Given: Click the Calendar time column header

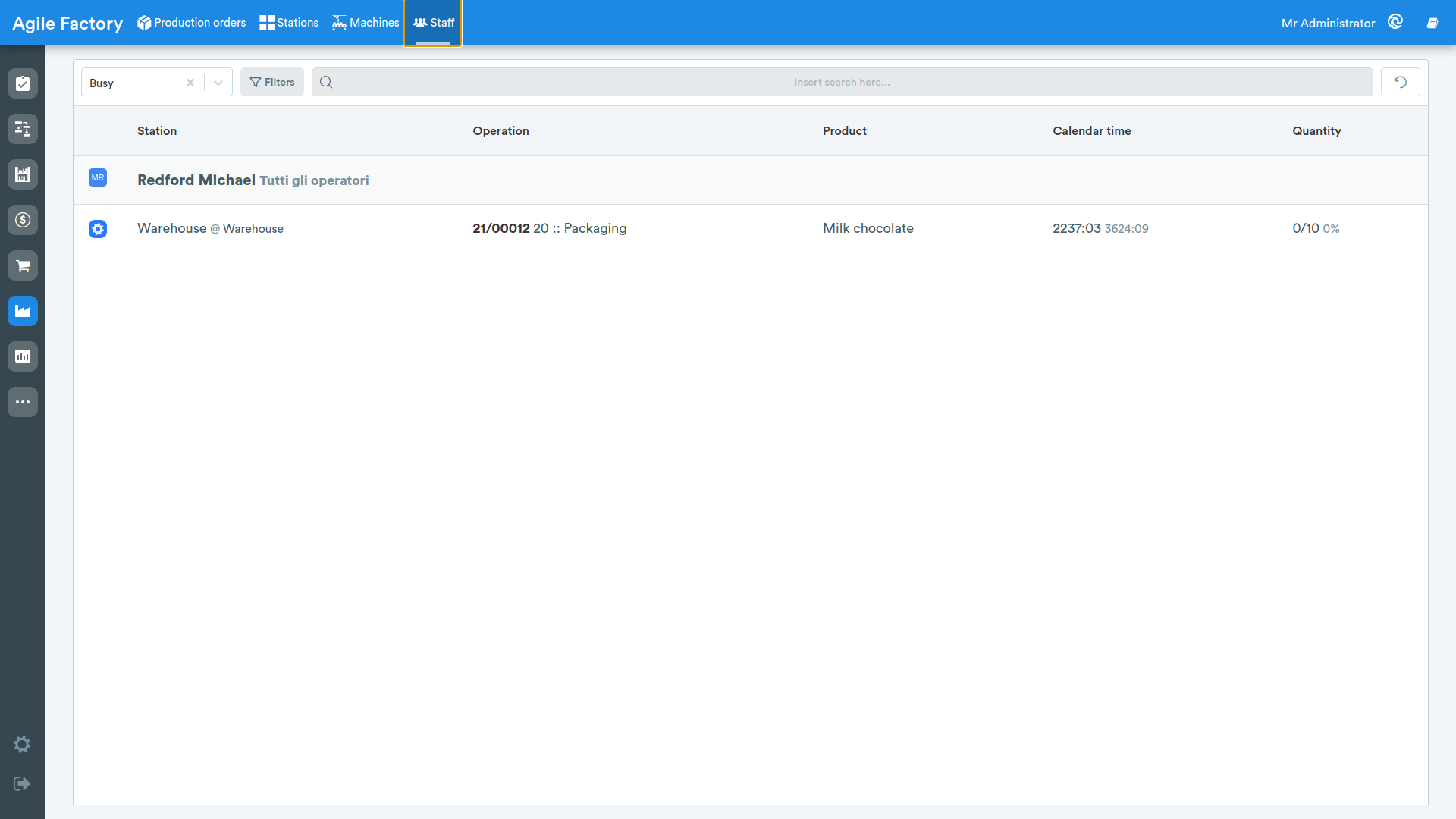Looking at the screenshot, I should click(x=1091, y=130).
